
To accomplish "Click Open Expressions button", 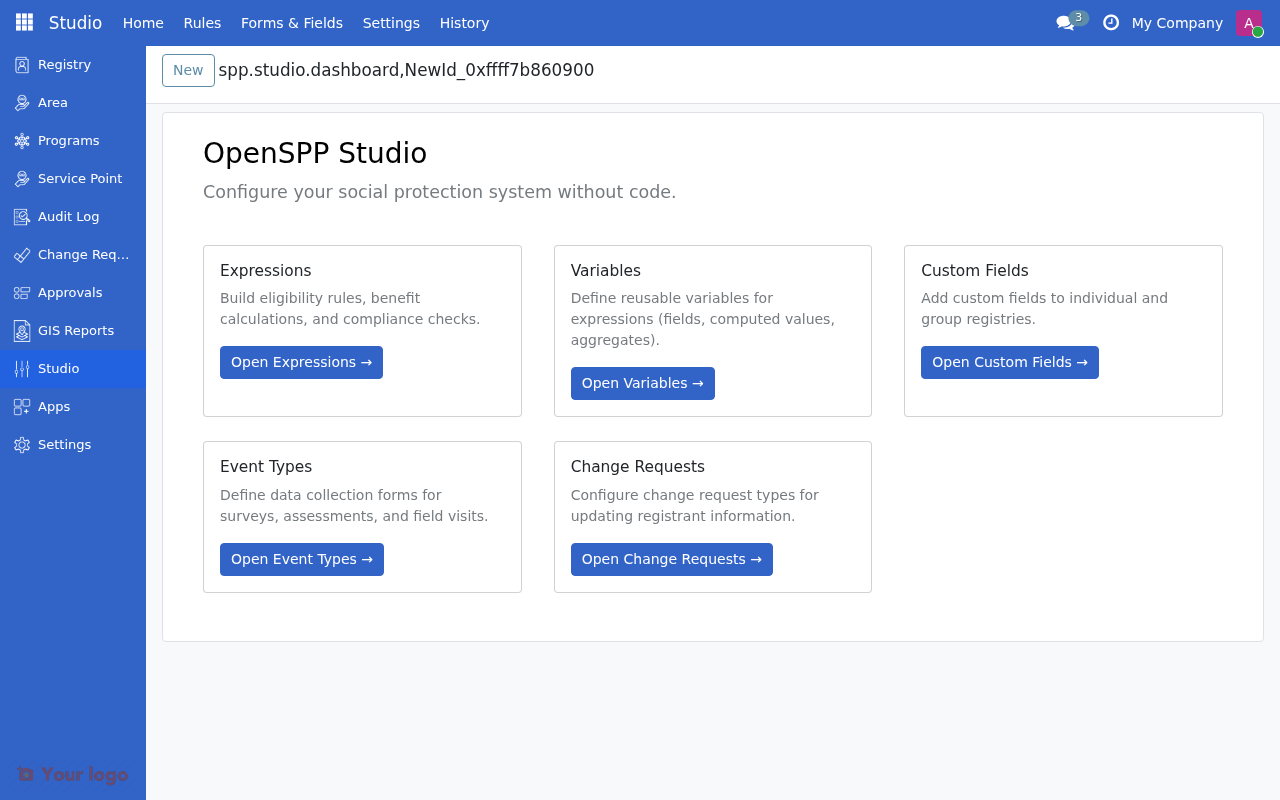I will click(x=301, y=362).
